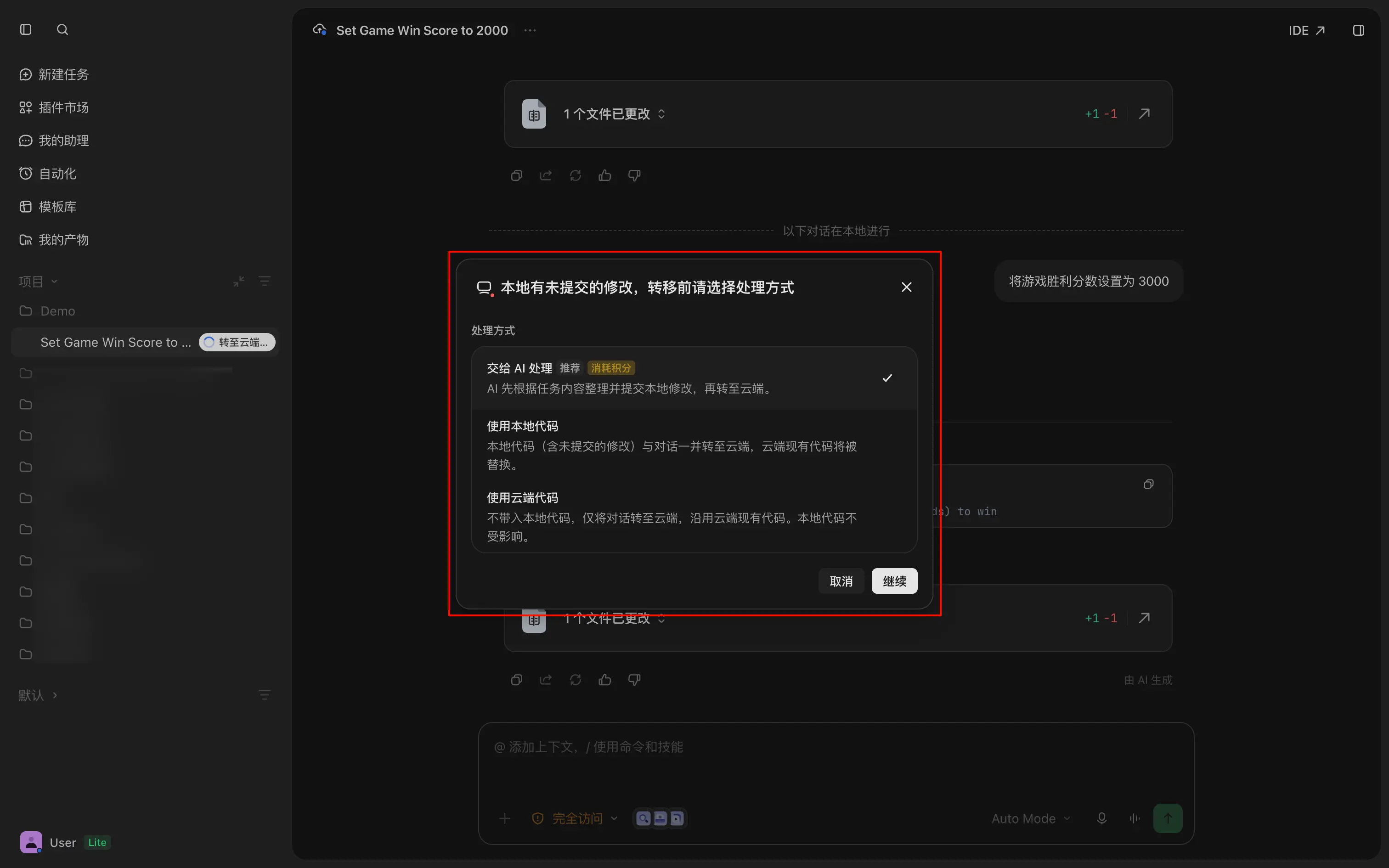Share the first response message

coord(546,175)
